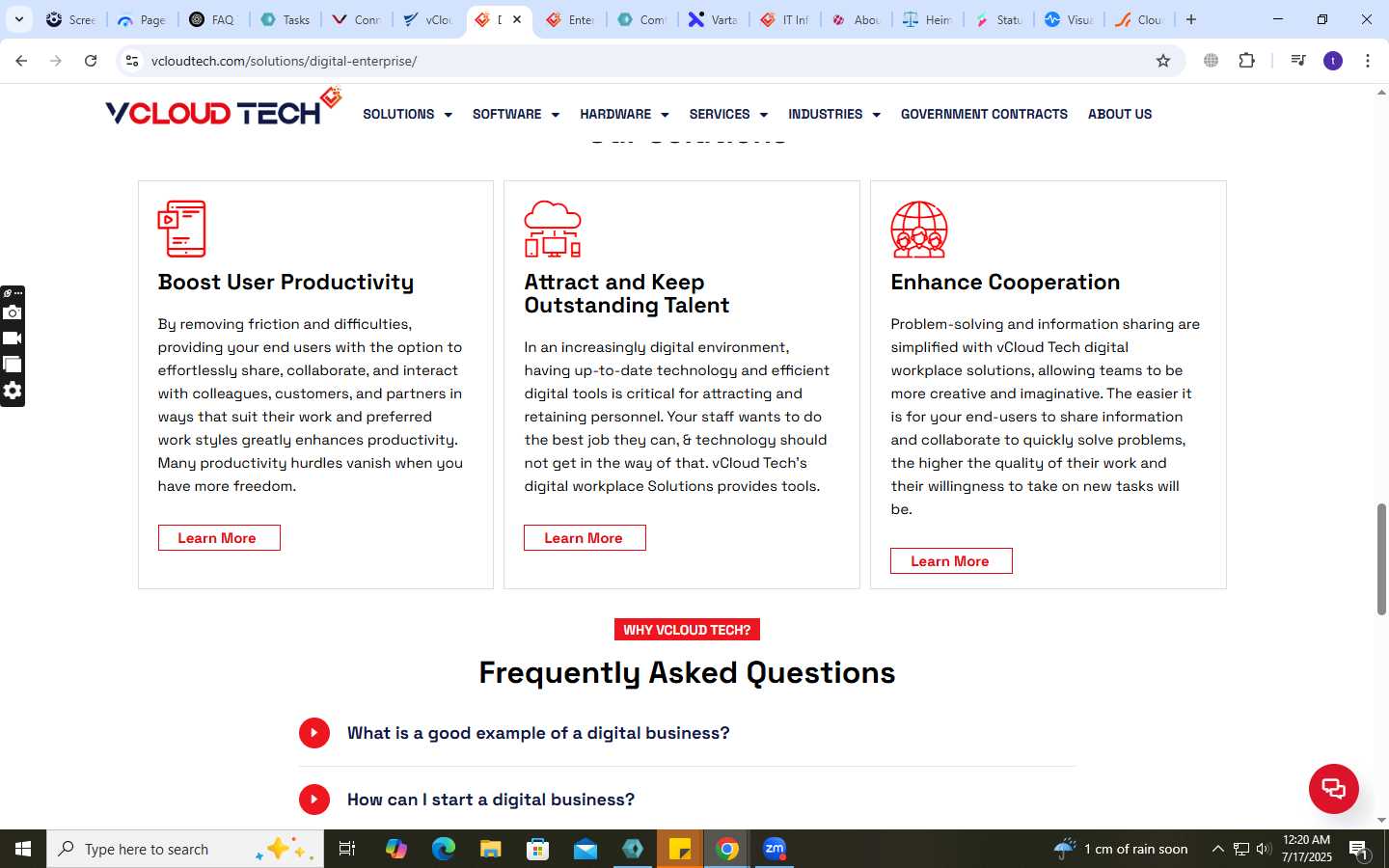This screenshot has width=1389, height=868.
Task: Click the Windows taskbar search box
Action: 185,849
